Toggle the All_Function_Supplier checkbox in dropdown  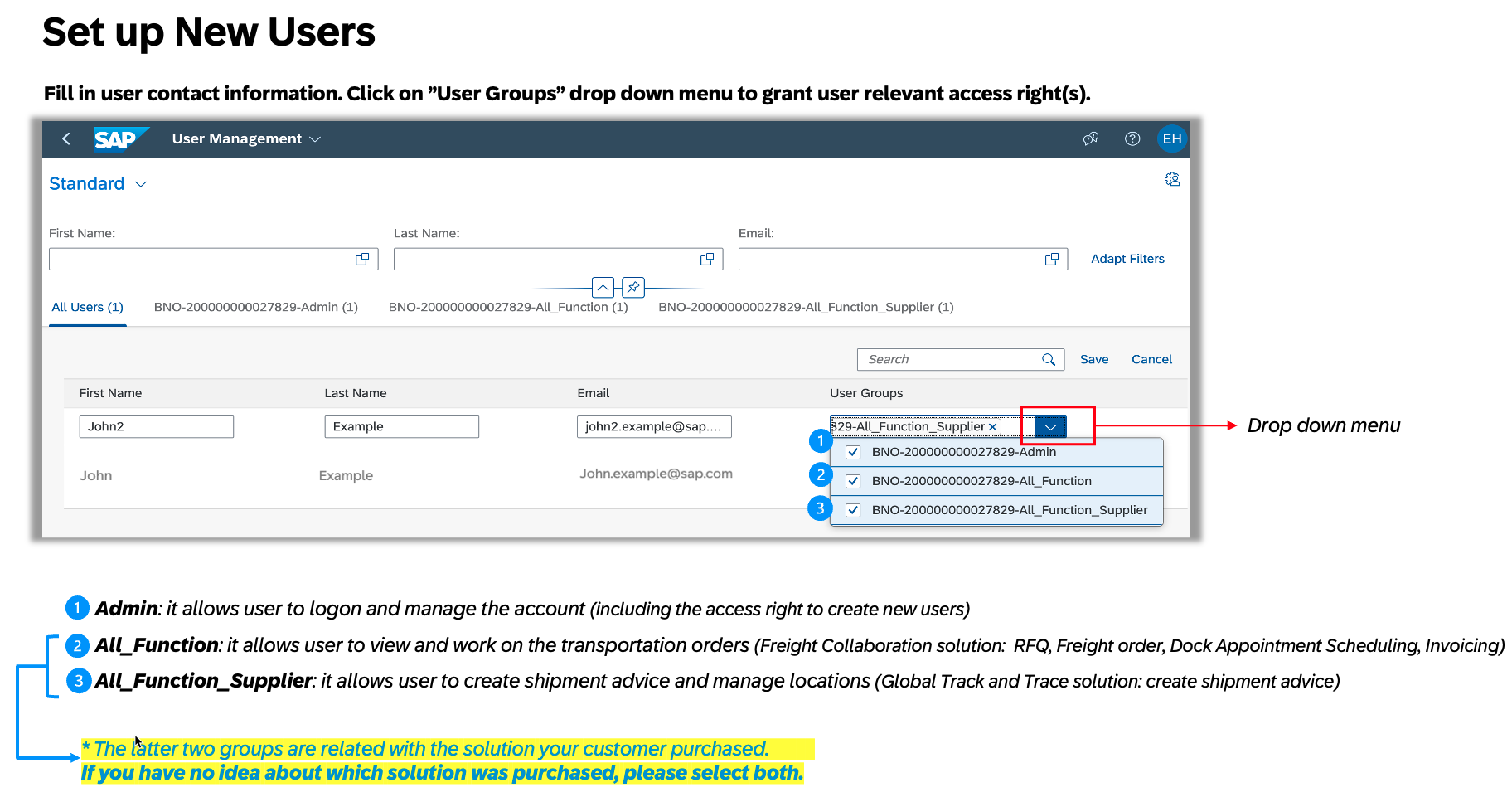(x=853, y=510)
